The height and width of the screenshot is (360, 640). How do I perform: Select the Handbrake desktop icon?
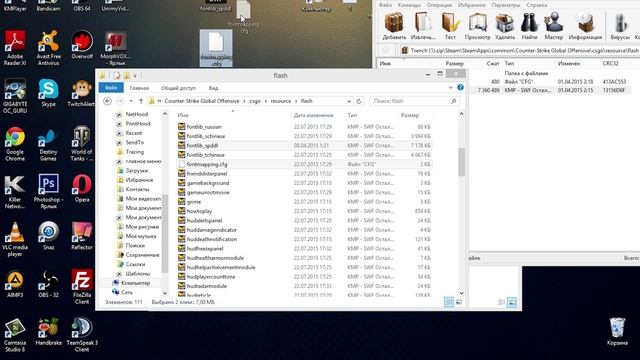(49, 331)
